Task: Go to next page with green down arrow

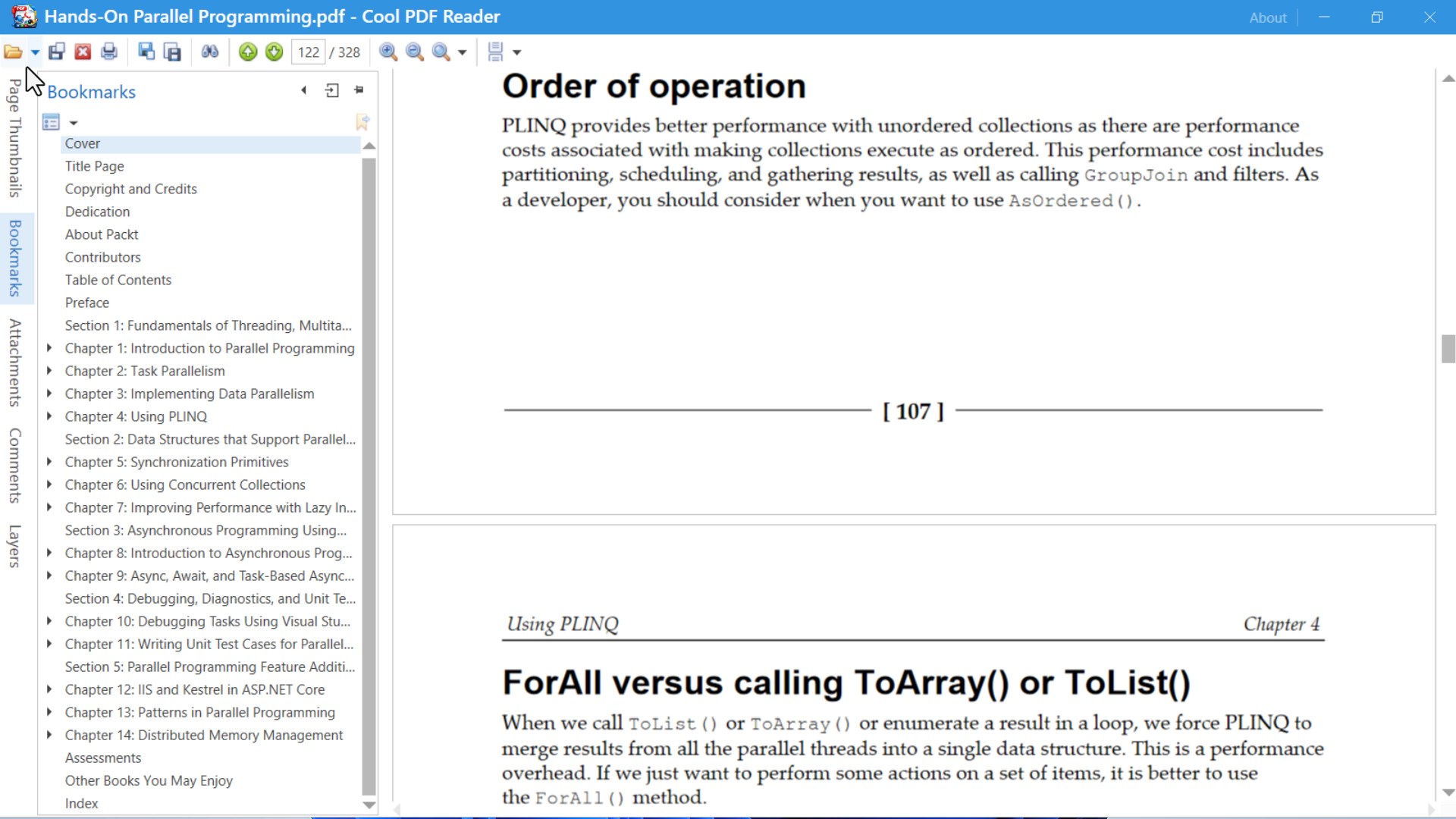Action: [x=275, y=52]
